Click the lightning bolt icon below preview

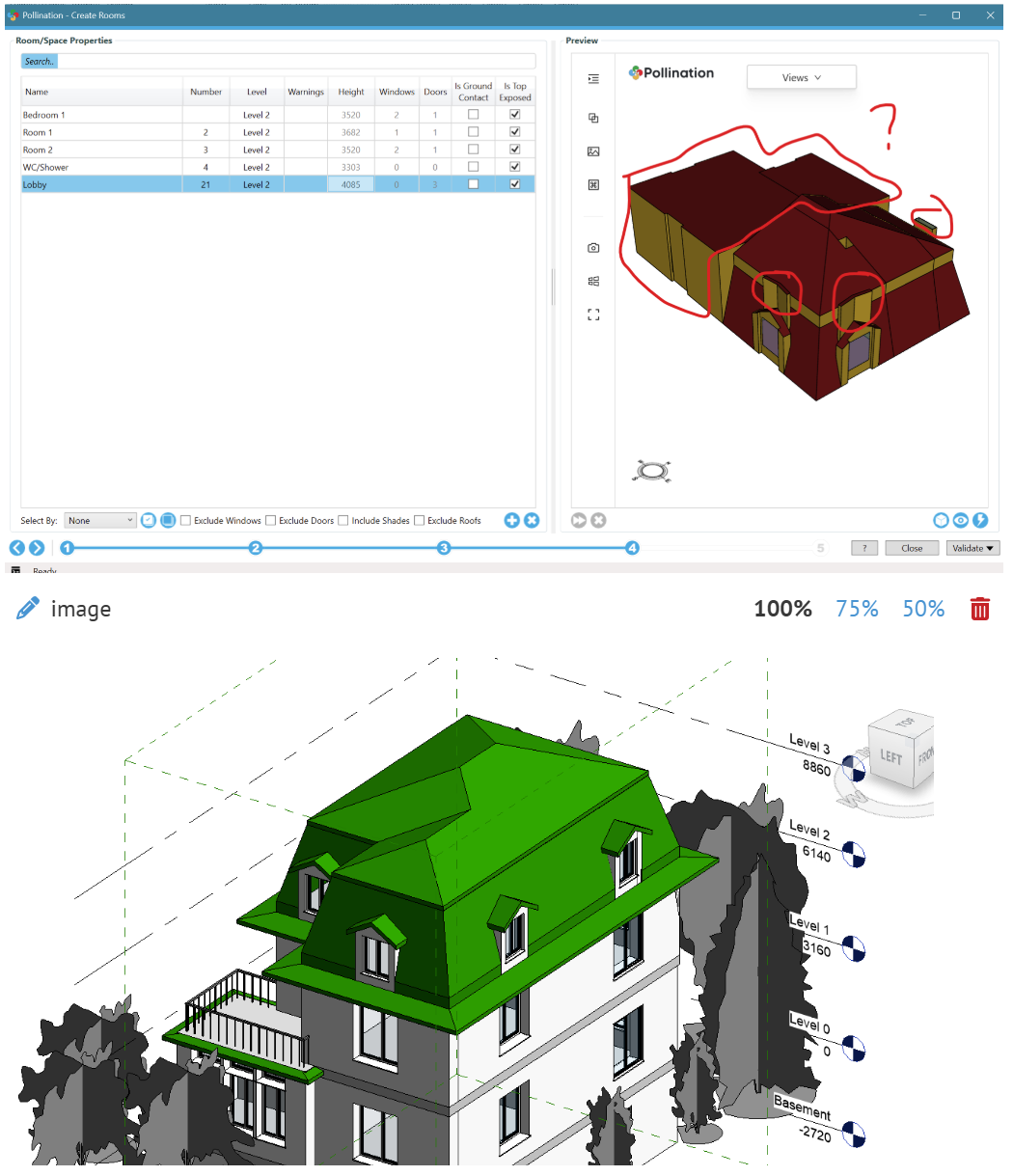(980, 521)
